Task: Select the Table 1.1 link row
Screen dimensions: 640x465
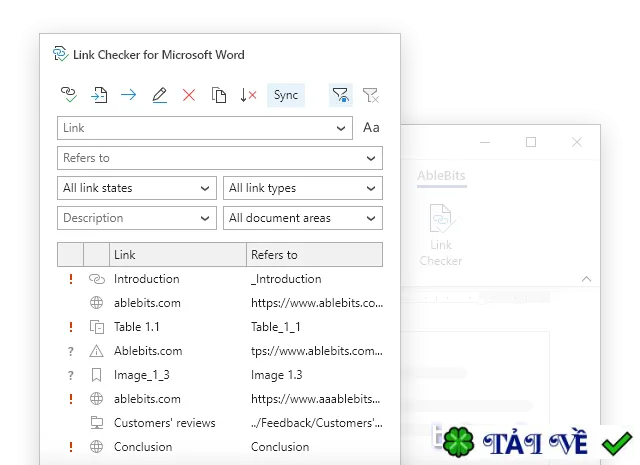Action: pos(220,327)
